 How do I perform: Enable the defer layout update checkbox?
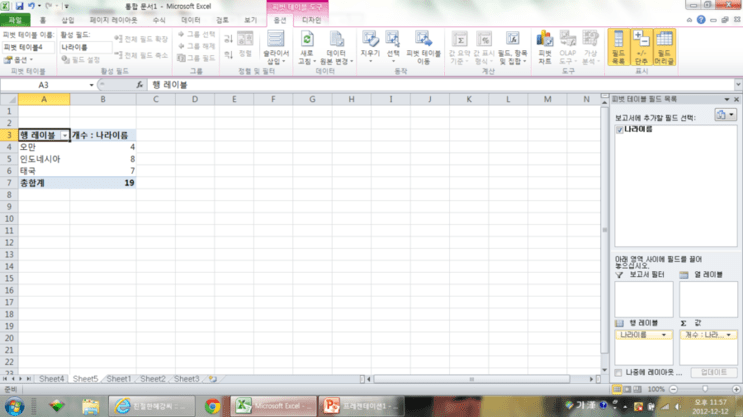618,373
